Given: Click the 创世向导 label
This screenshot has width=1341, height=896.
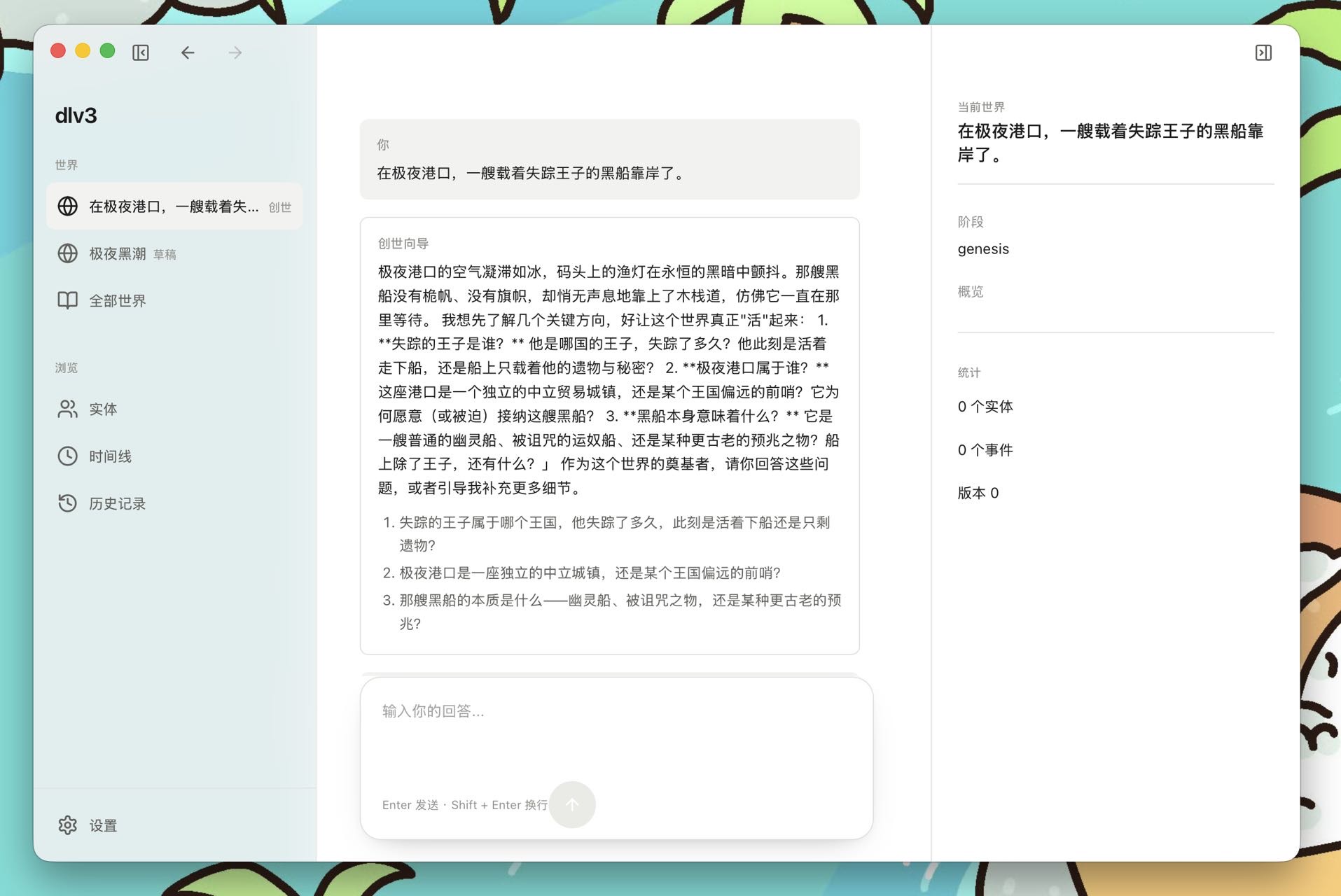Looking at the screenshot, I should [x=403, y=244].
